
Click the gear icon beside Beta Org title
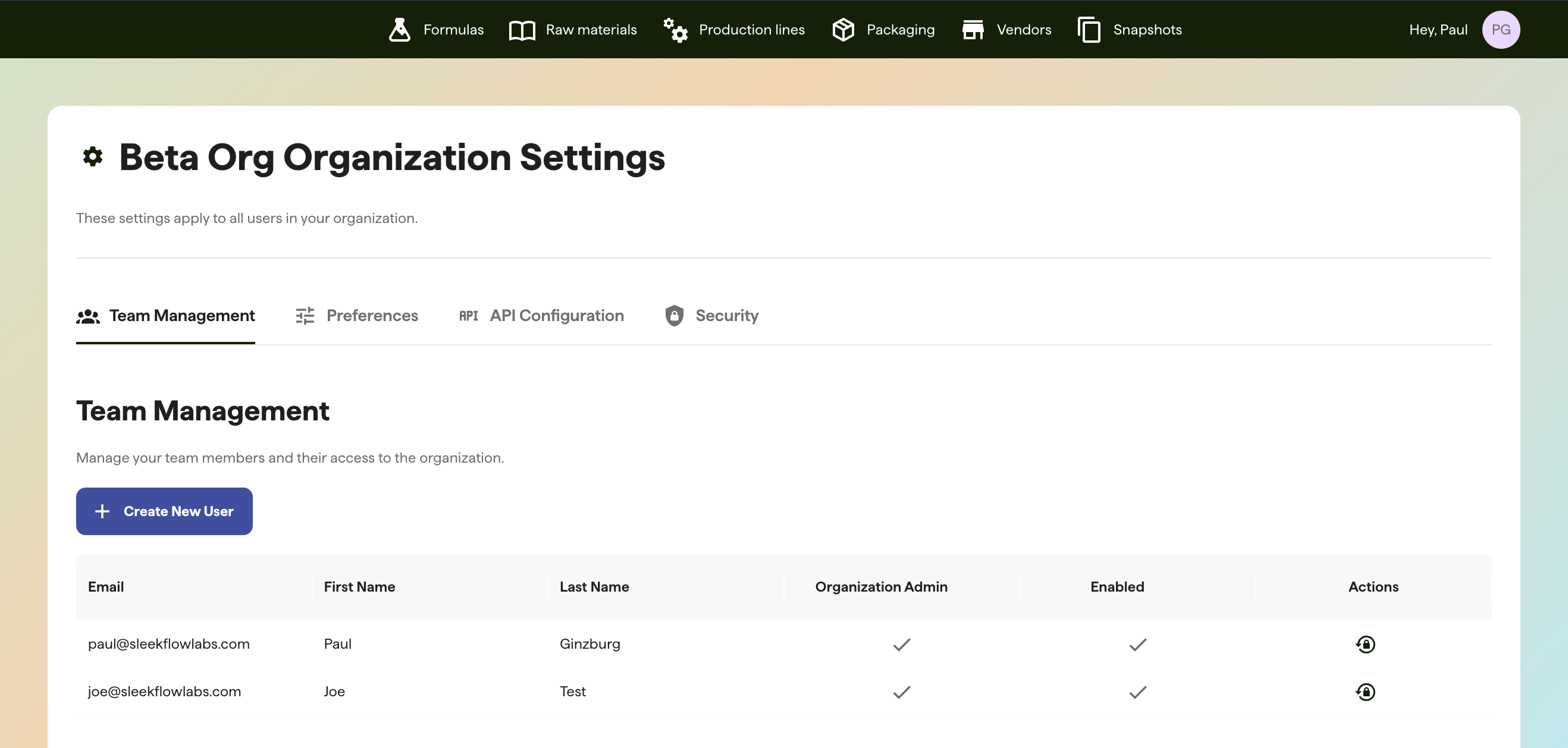click(93, 157)
